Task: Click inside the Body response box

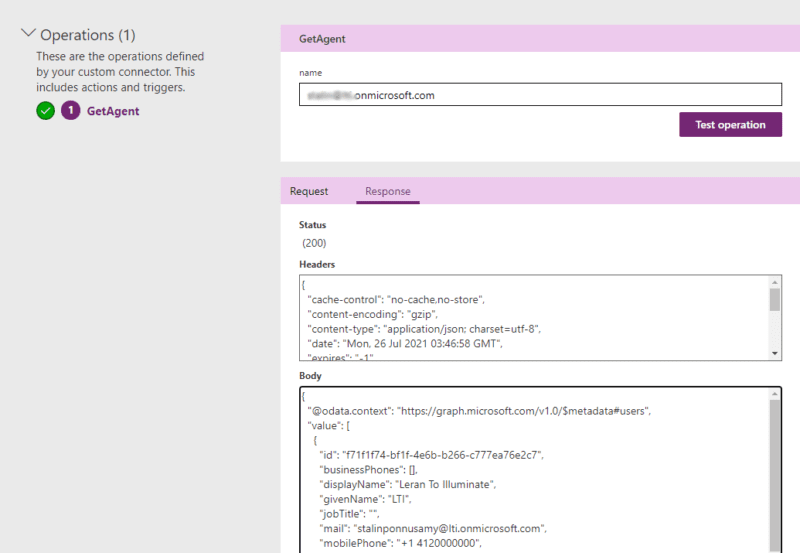Action: pyautogui.click(x=530, y=470)
